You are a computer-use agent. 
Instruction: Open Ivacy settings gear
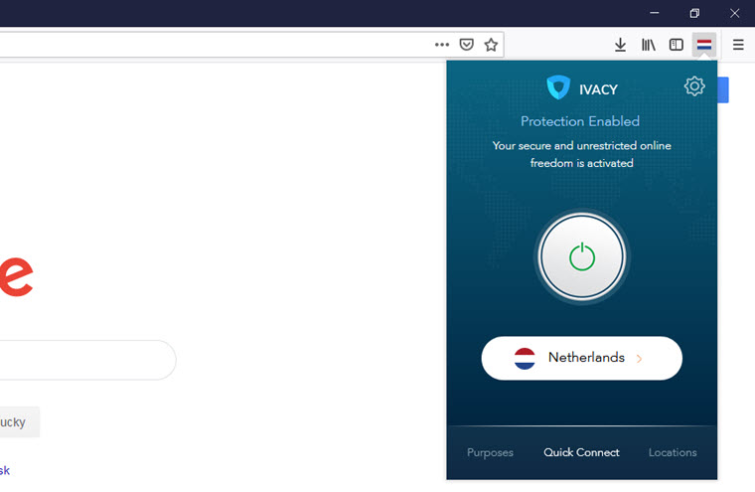click(x=694, y=87)
